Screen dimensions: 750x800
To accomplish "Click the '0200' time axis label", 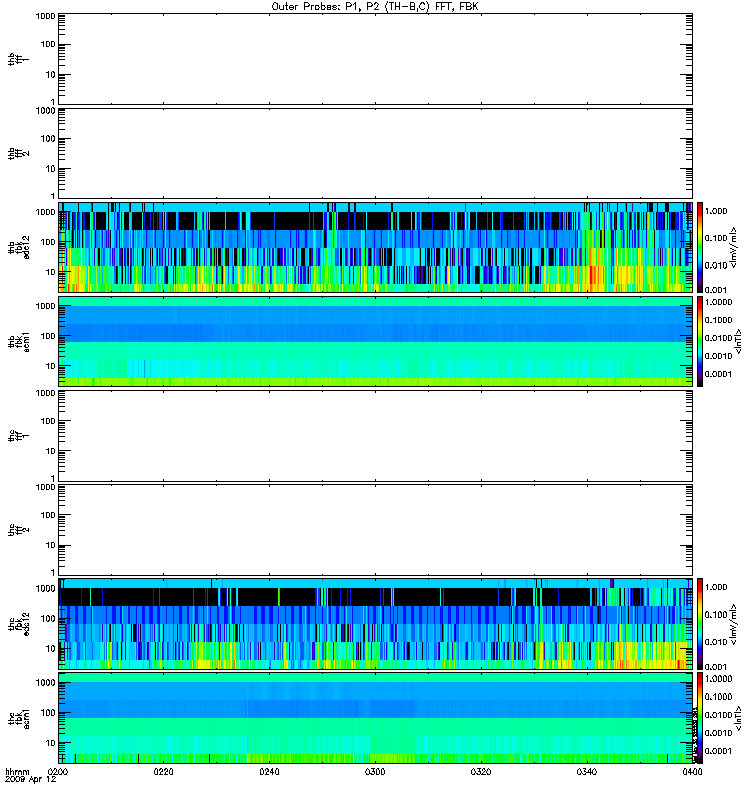I will pyautogui.click(x=58, y=772).
